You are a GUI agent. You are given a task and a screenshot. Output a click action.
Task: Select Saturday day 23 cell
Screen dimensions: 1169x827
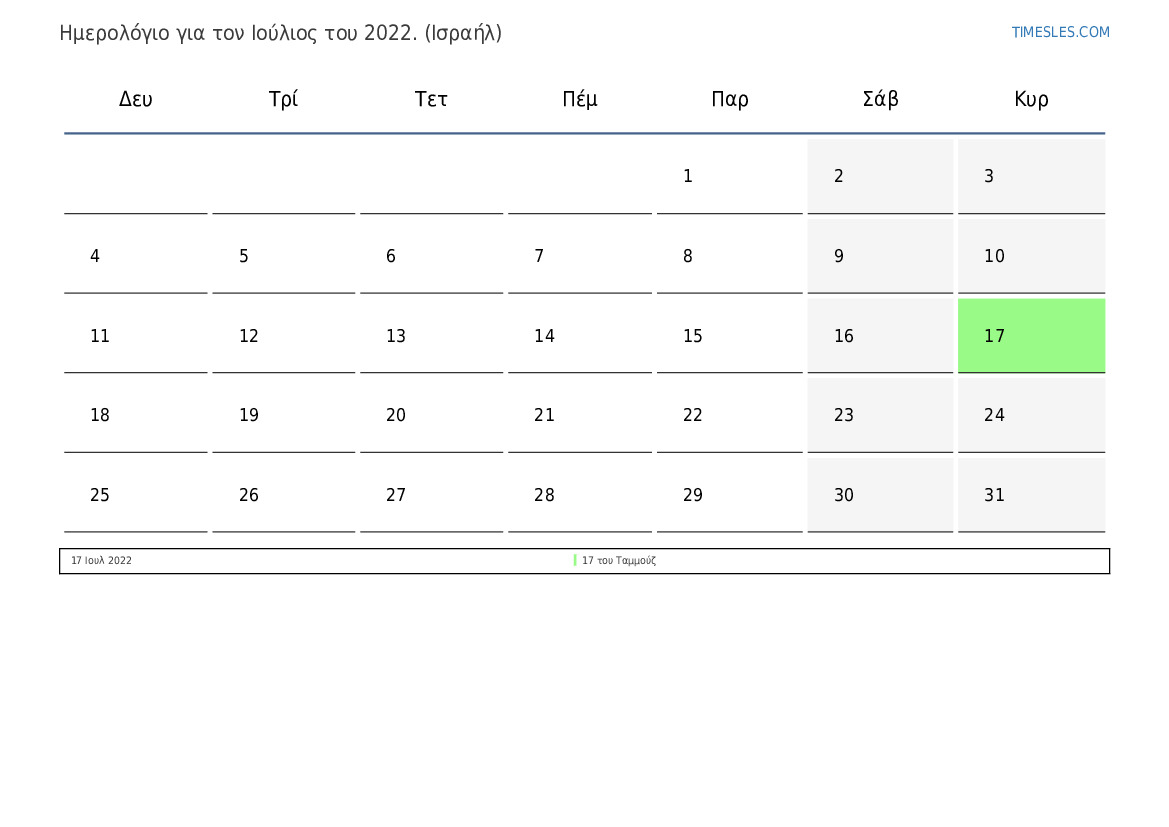[x=880, y=415]
